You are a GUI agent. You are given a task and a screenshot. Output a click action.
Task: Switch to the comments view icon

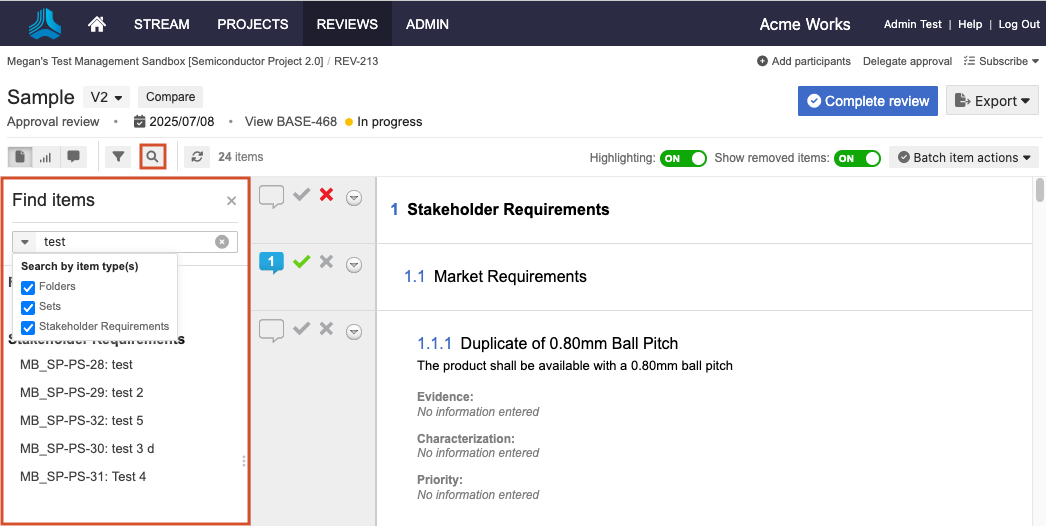(x=73, y=157)
